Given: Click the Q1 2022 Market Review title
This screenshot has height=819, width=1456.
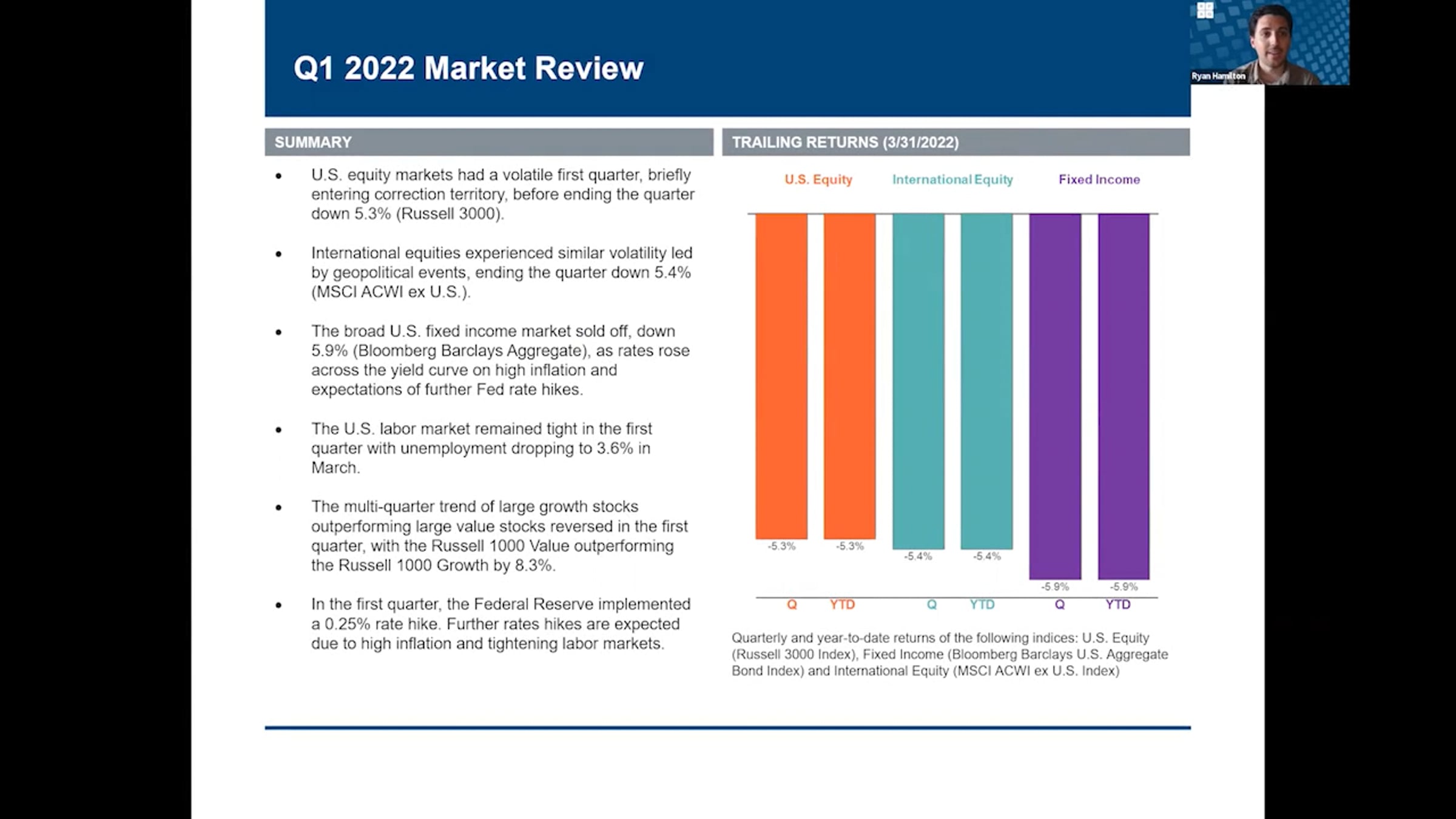Looking at the screenshot, I should 468,68.
